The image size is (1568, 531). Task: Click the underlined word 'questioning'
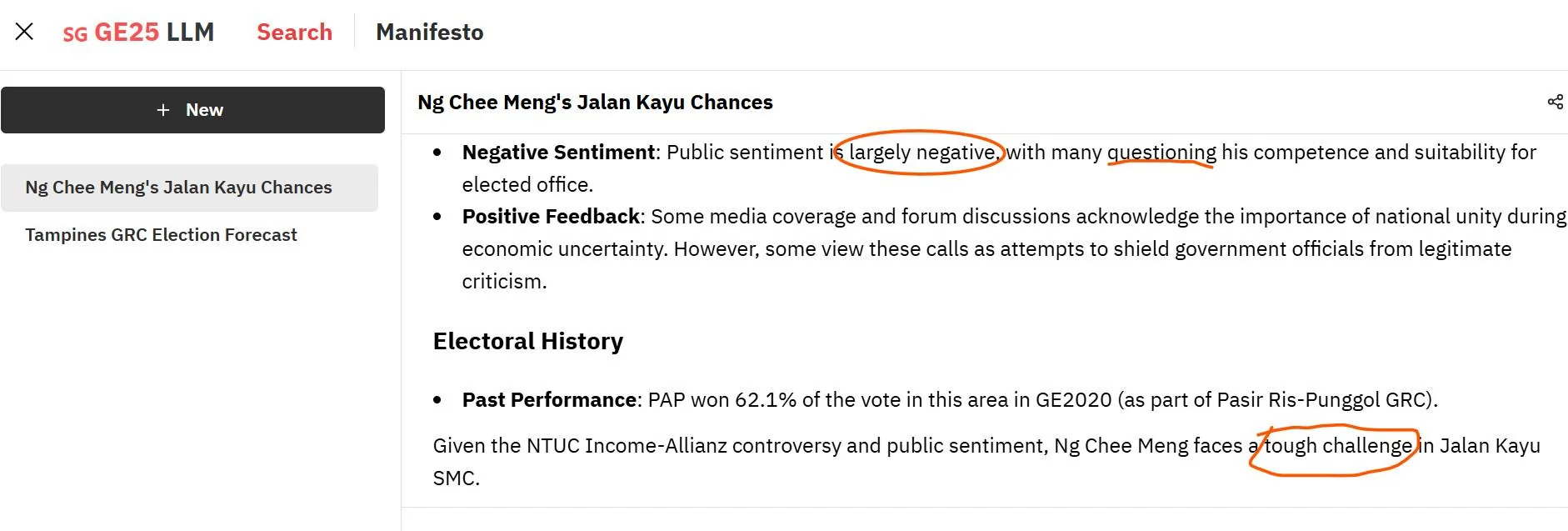click(x=1161, y=153)
